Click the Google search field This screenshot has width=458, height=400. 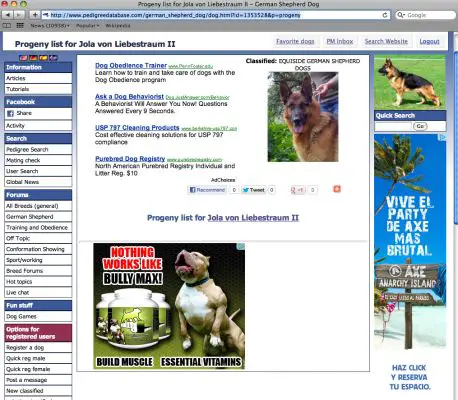(426, 15)
